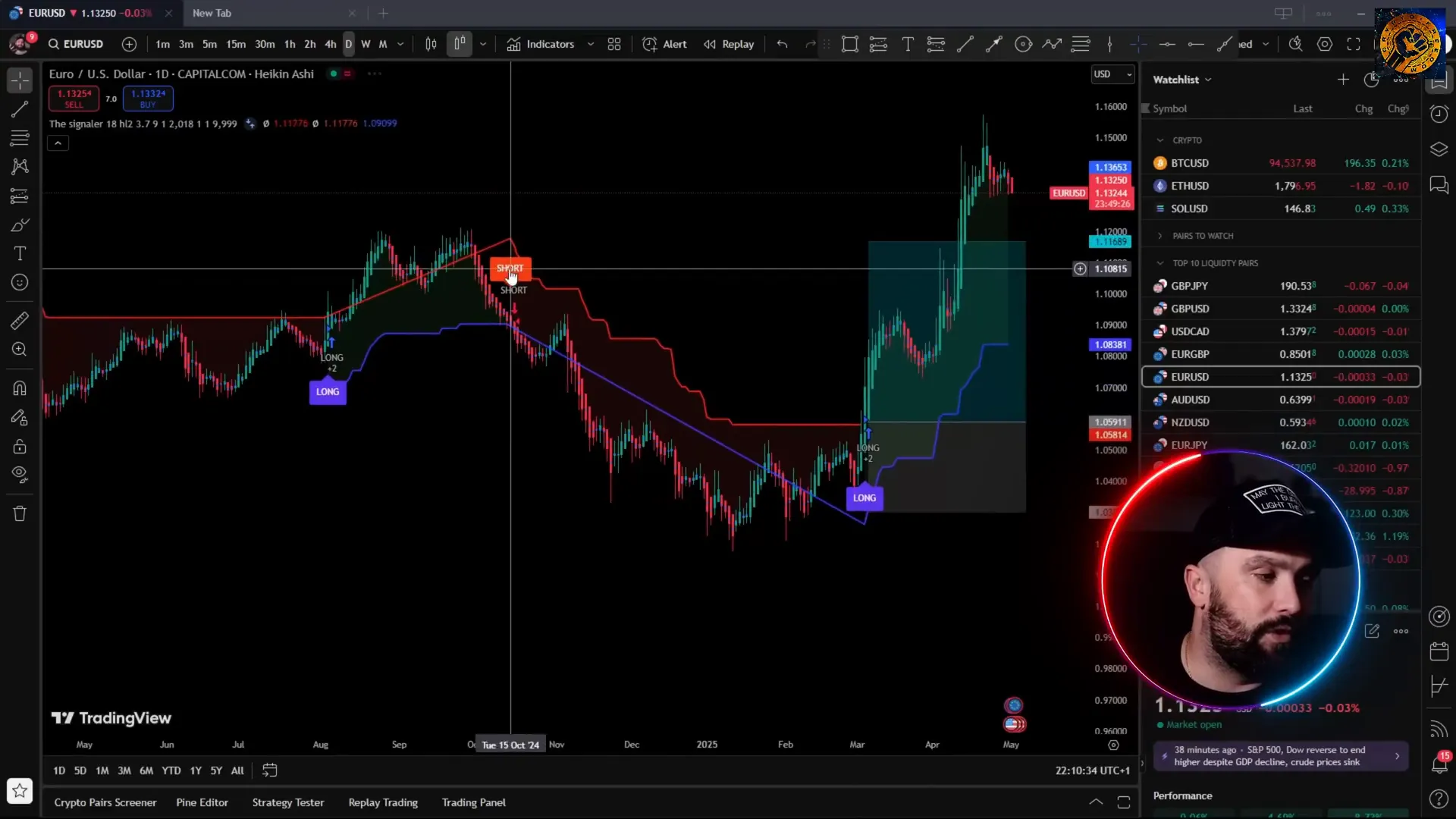Add symbol to compare with plus icon
The width and height of the screenshot is (1456, 819).
point(130,44)
